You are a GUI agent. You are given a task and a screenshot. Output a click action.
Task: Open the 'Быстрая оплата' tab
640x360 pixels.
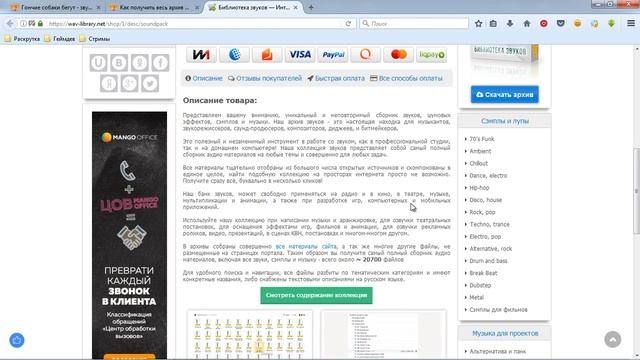coord(336,78)
